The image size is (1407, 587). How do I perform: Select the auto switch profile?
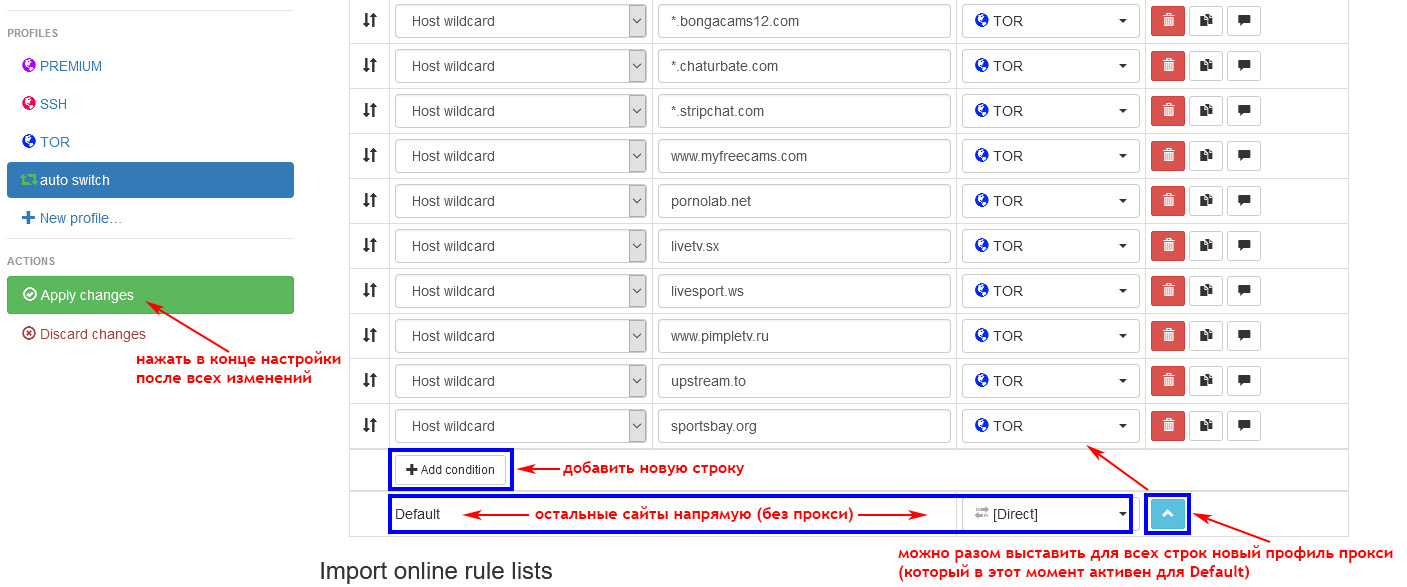tap(150, 180)
